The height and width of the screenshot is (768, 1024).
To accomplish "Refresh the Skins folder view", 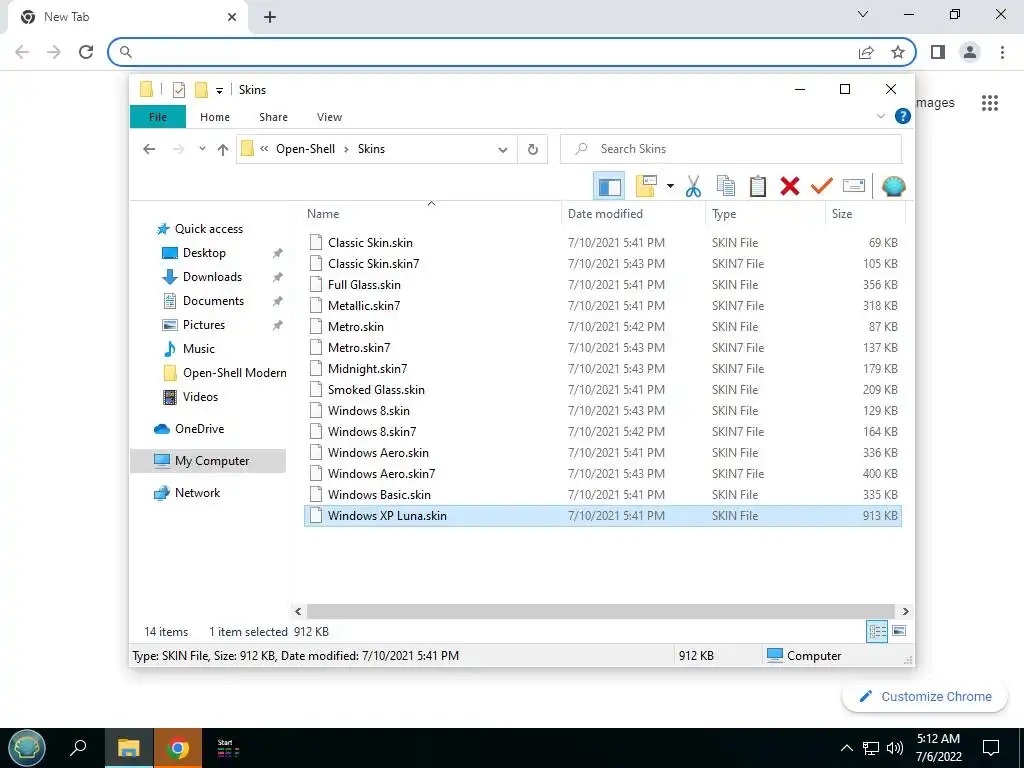I will click(533, 149).
